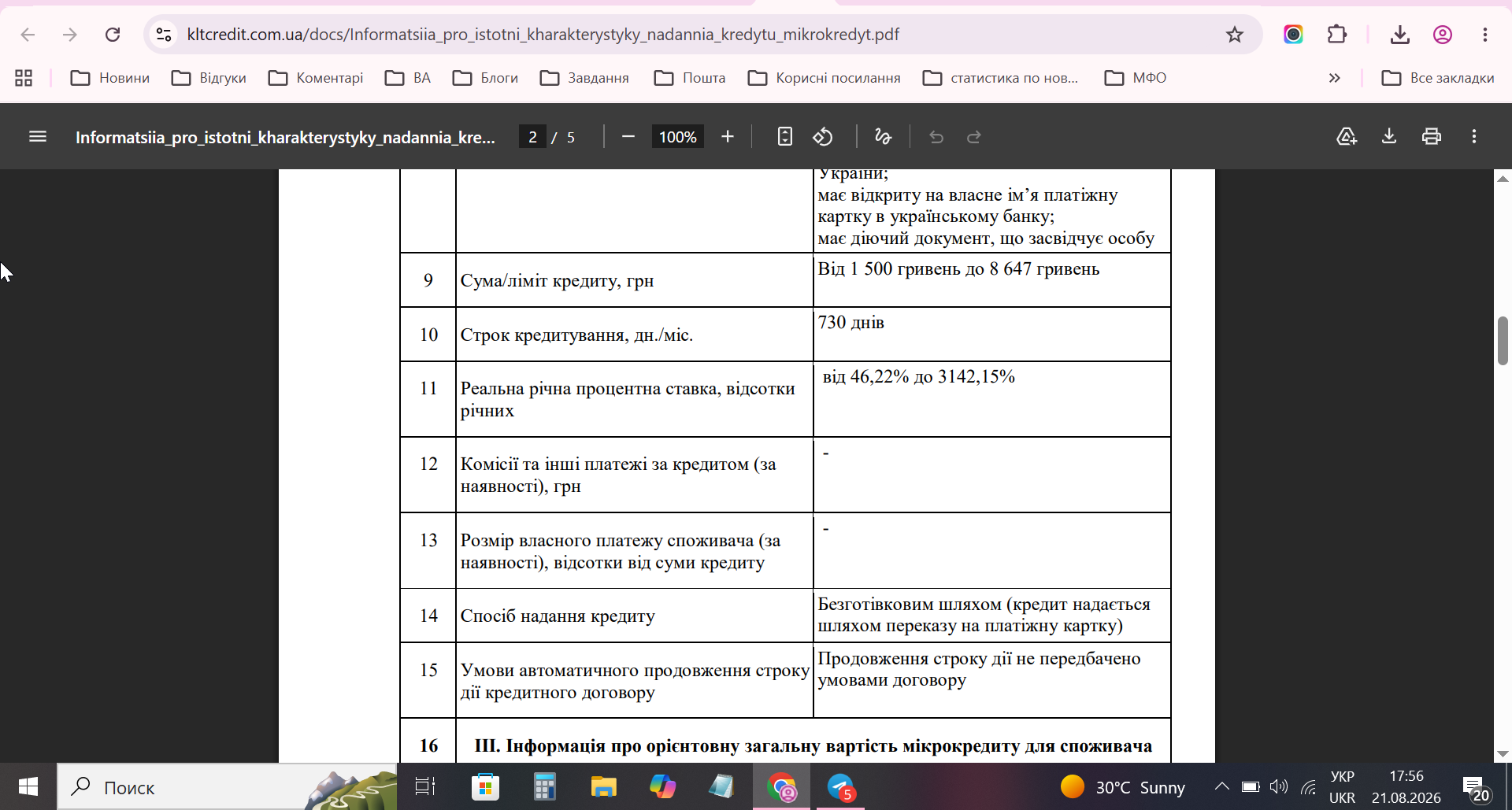
Task: Open the PDF sidebar menu icon
Action: tap(38, 137)
